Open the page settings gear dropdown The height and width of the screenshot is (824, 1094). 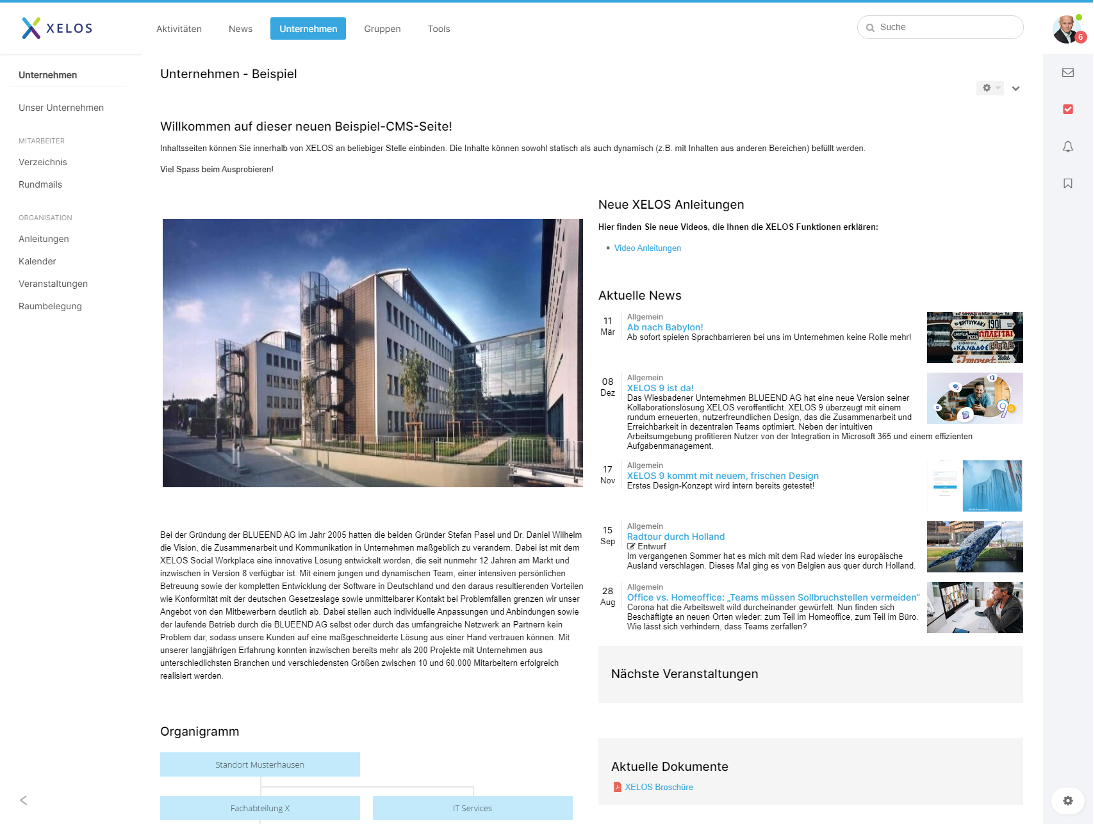coord(990,88)
